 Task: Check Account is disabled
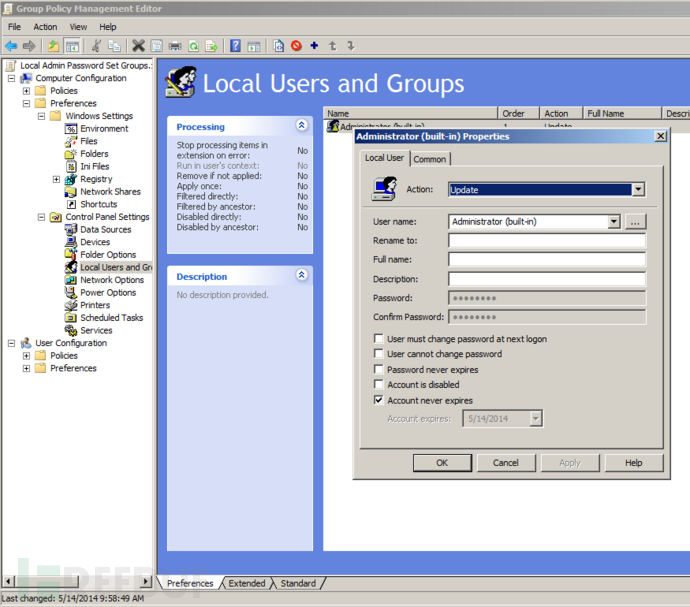tap(378, 384)
